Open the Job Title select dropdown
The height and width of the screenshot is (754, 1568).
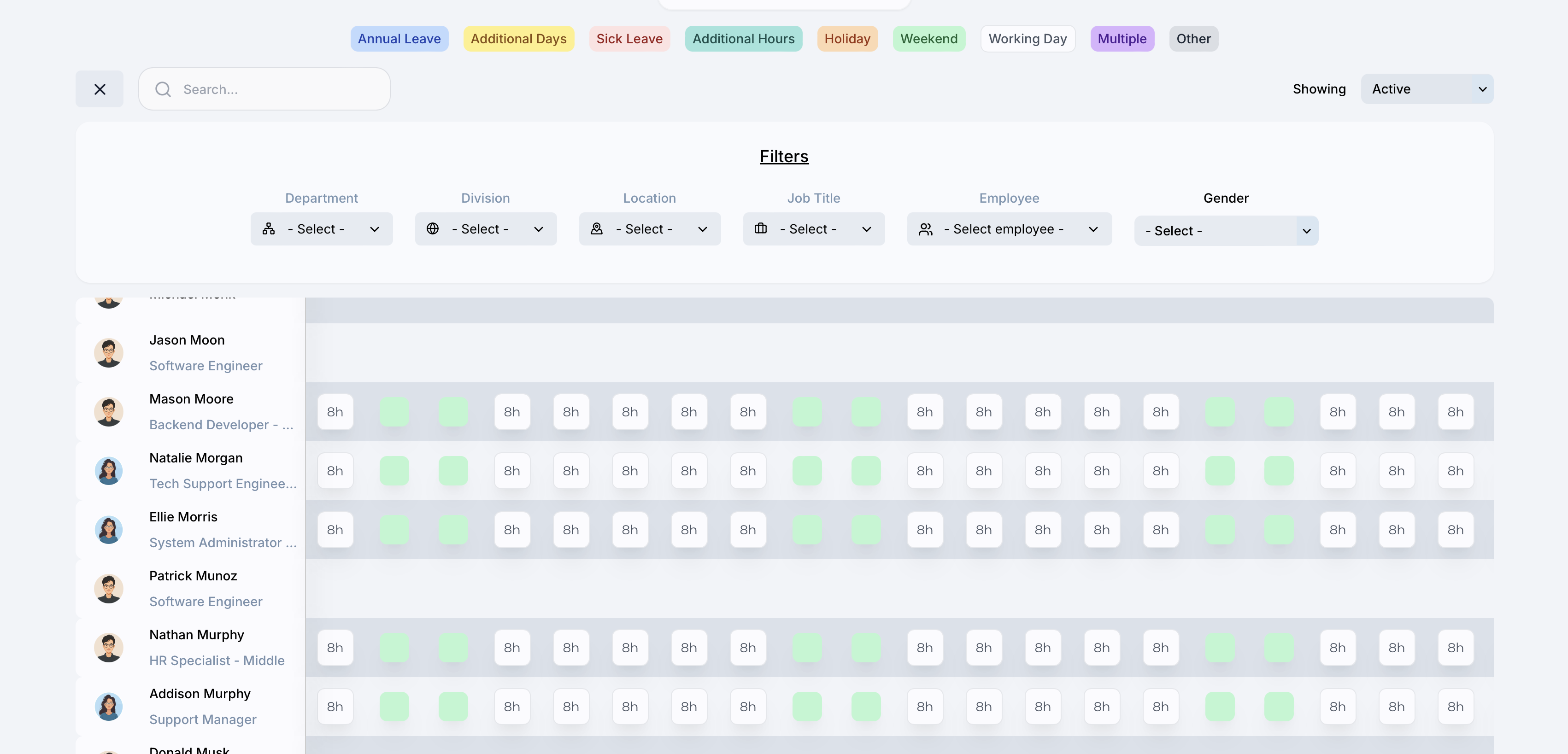coord(813,229)
